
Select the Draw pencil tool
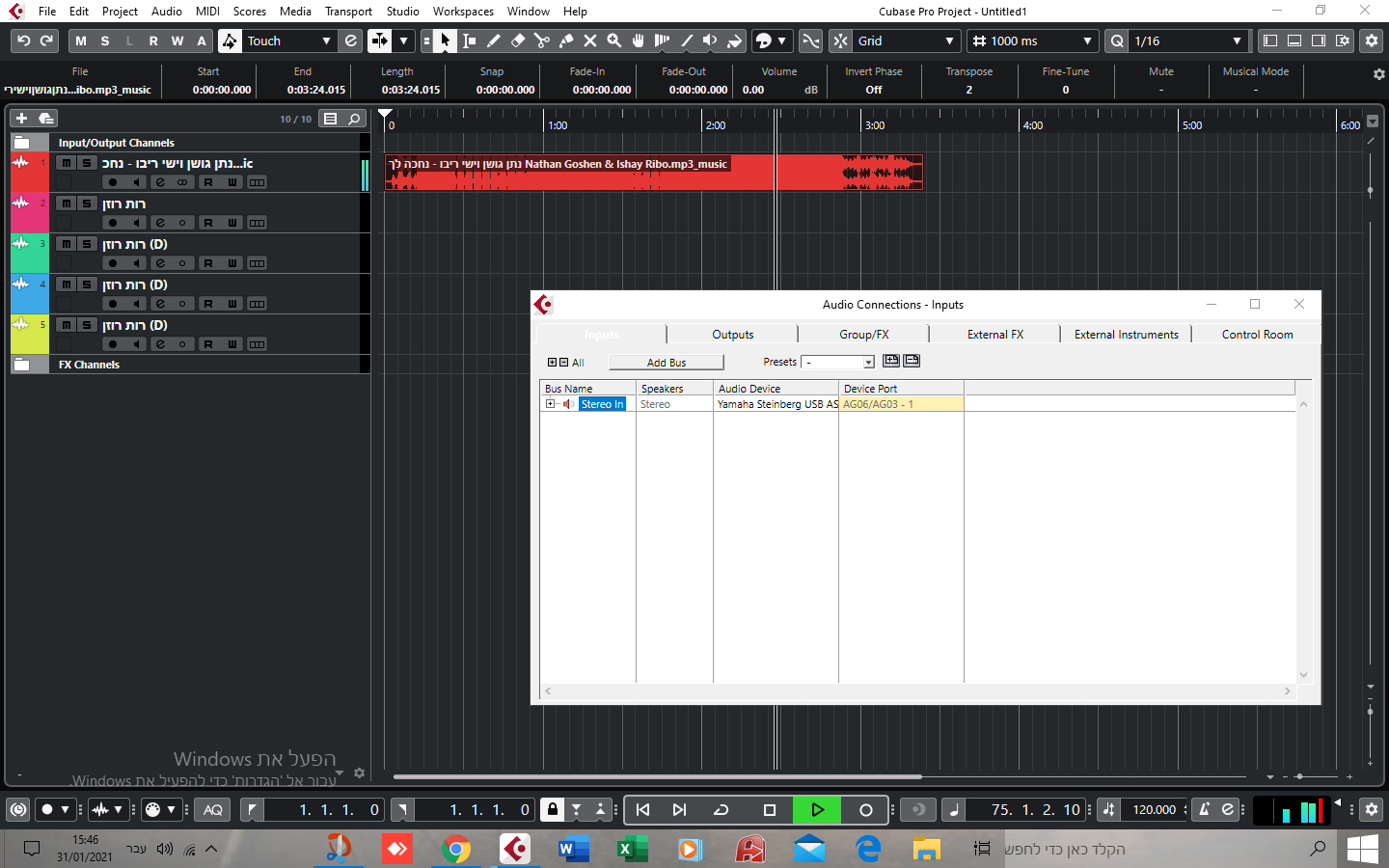pos(494,41)
